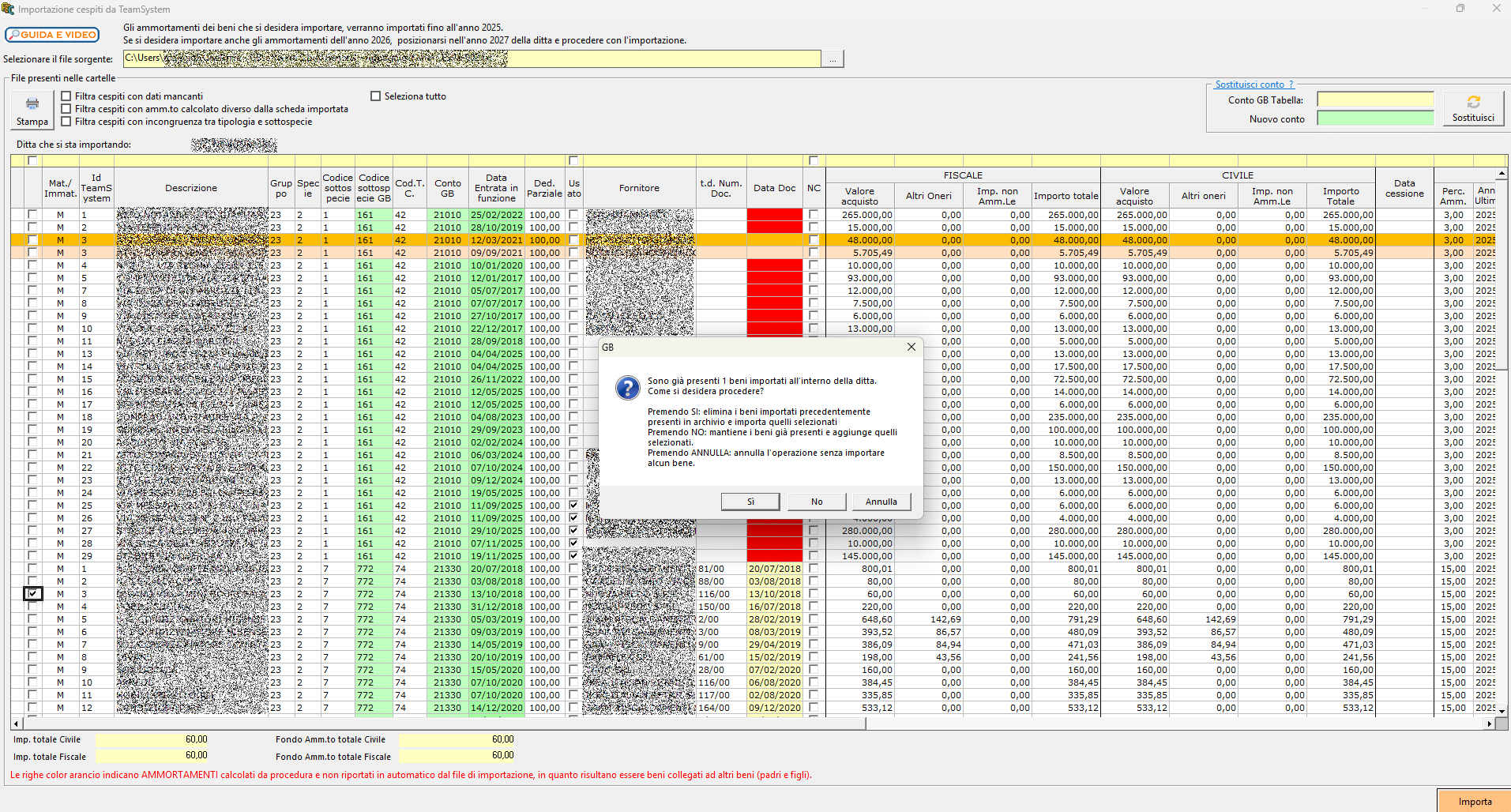This screenshot has height=812, width=1511.
Task: Open the Sostituisci conto ? link
Action: pyautogui.click(x=1254, y=85)
